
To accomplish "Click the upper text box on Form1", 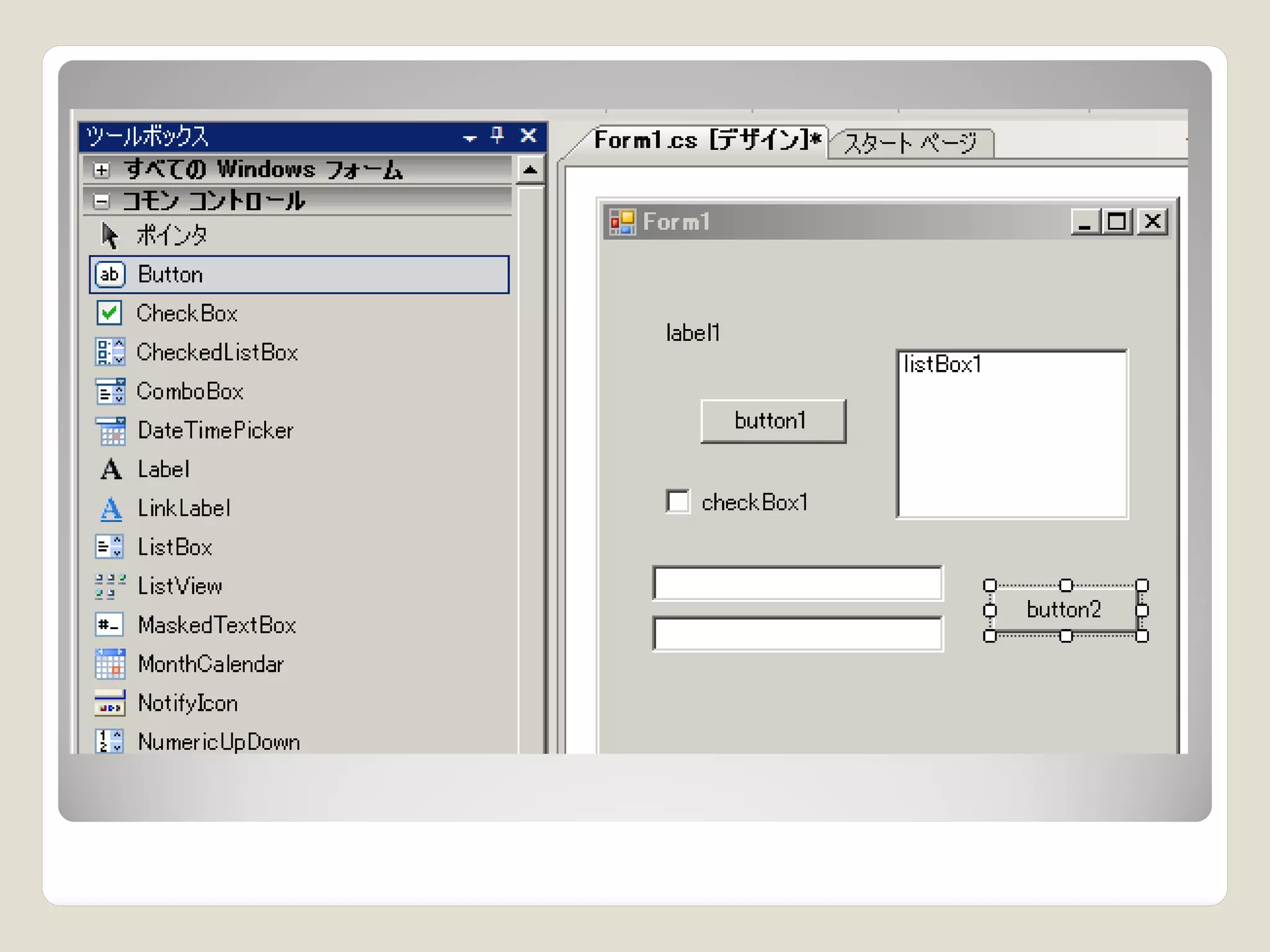I will (797, 583).
